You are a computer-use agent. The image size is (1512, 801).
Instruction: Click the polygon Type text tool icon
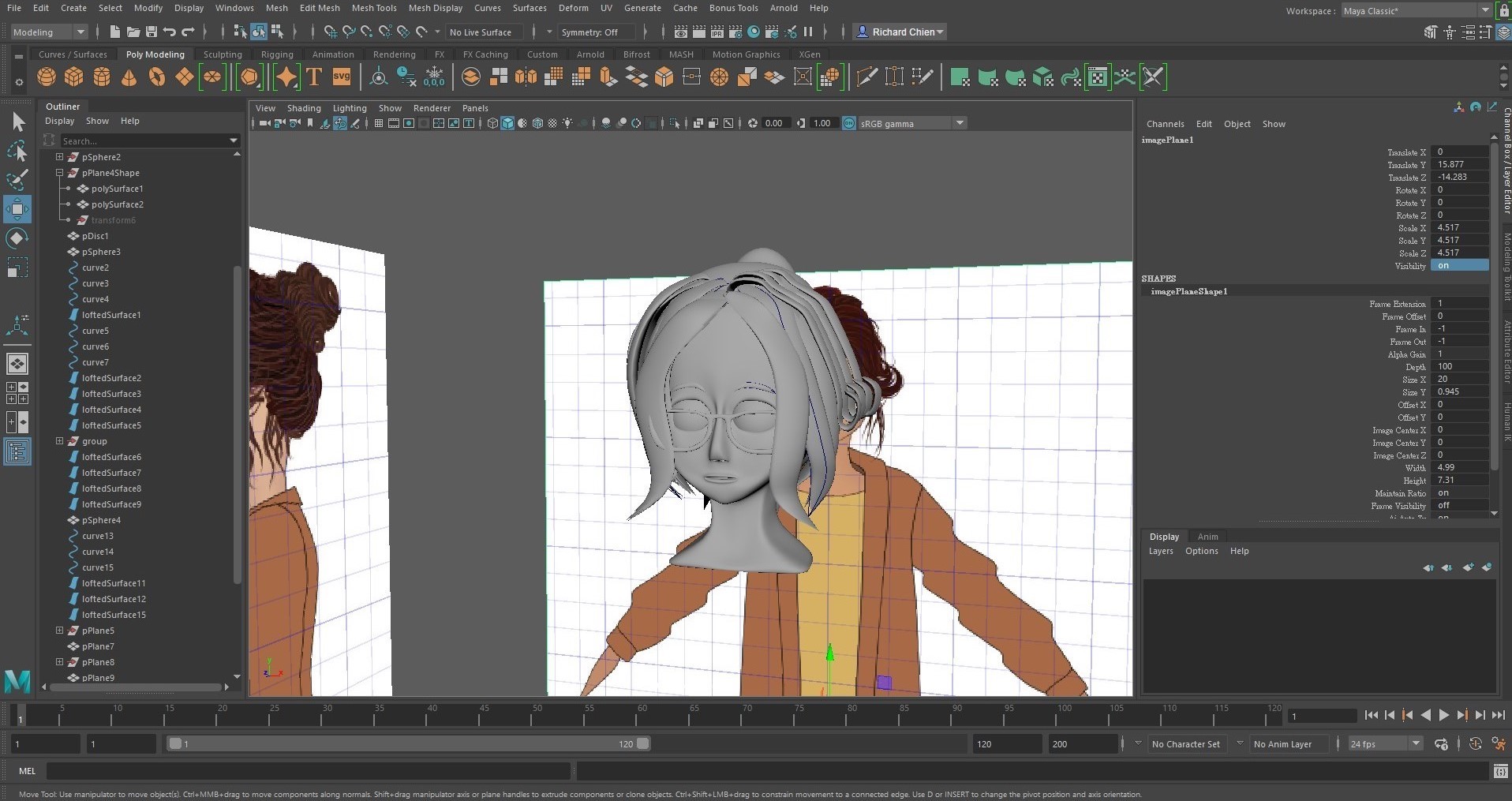314,77
